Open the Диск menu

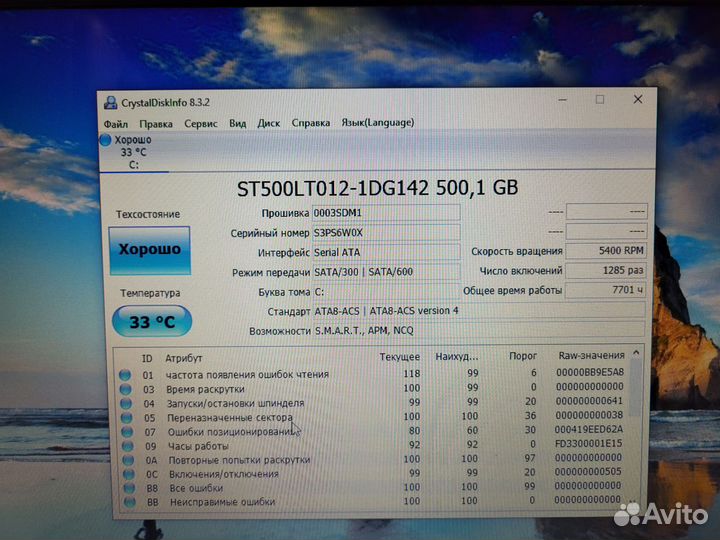269,123
